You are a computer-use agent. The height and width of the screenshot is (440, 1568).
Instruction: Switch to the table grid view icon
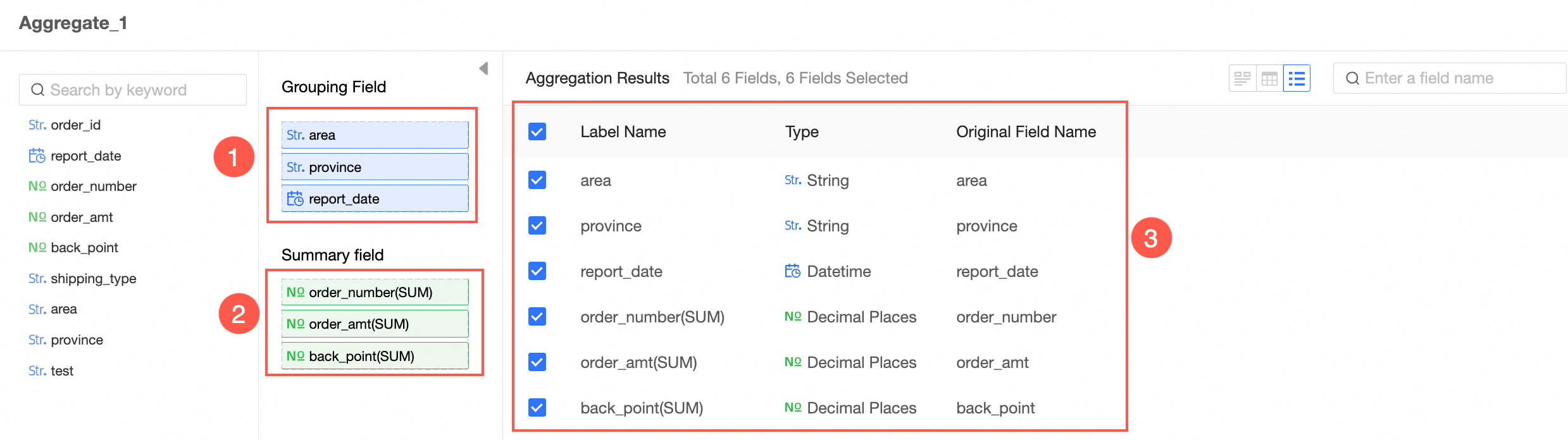pyautogui.click(x=1269, y=78)
